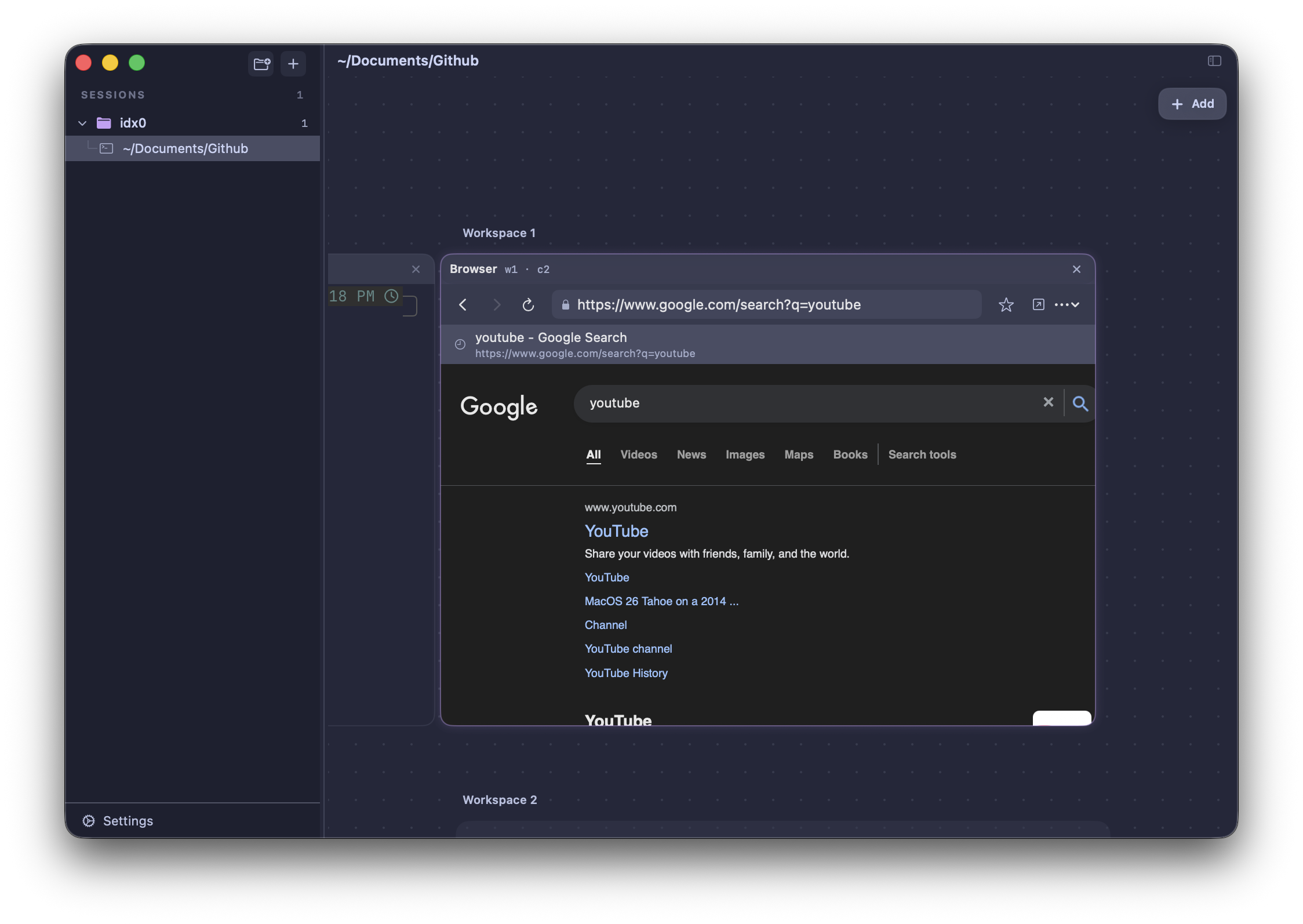Open MacOS 26 Tahoe on a 2014 link

click(x=661, y=601)
